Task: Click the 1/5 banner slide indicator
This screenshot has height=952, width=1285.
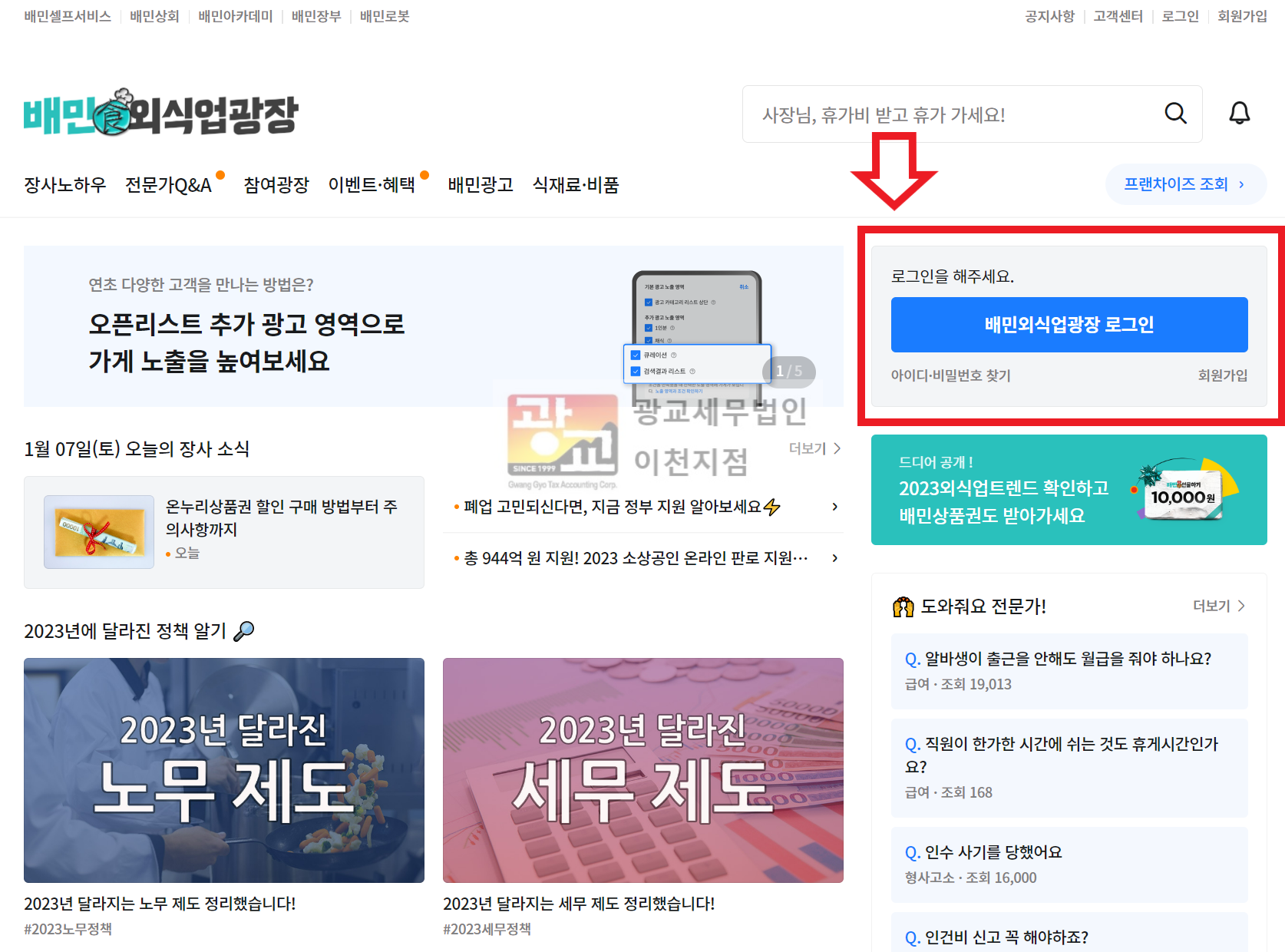Action: (789, 371)
